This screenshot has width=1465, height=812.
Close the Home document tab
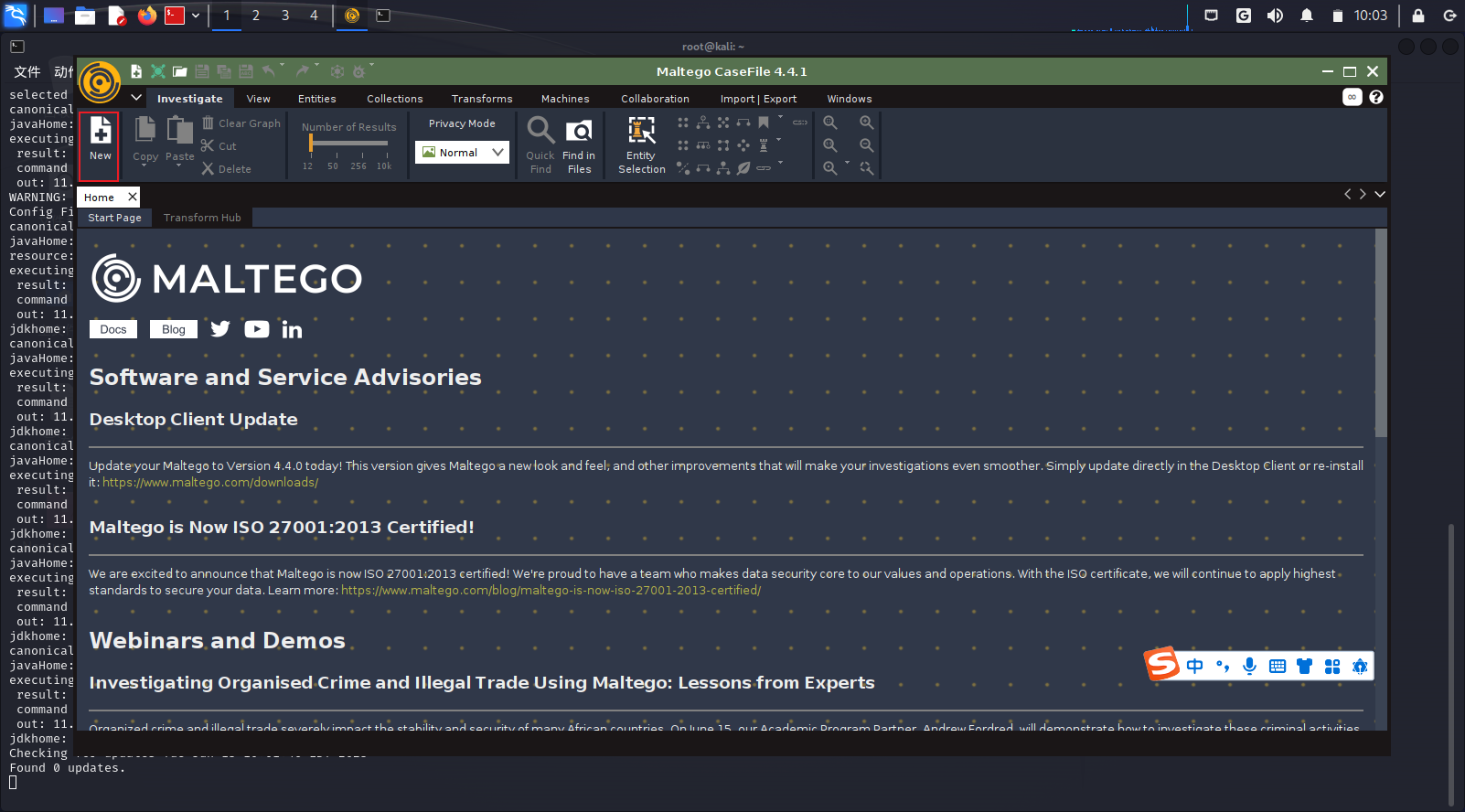(x=133, y=197)
